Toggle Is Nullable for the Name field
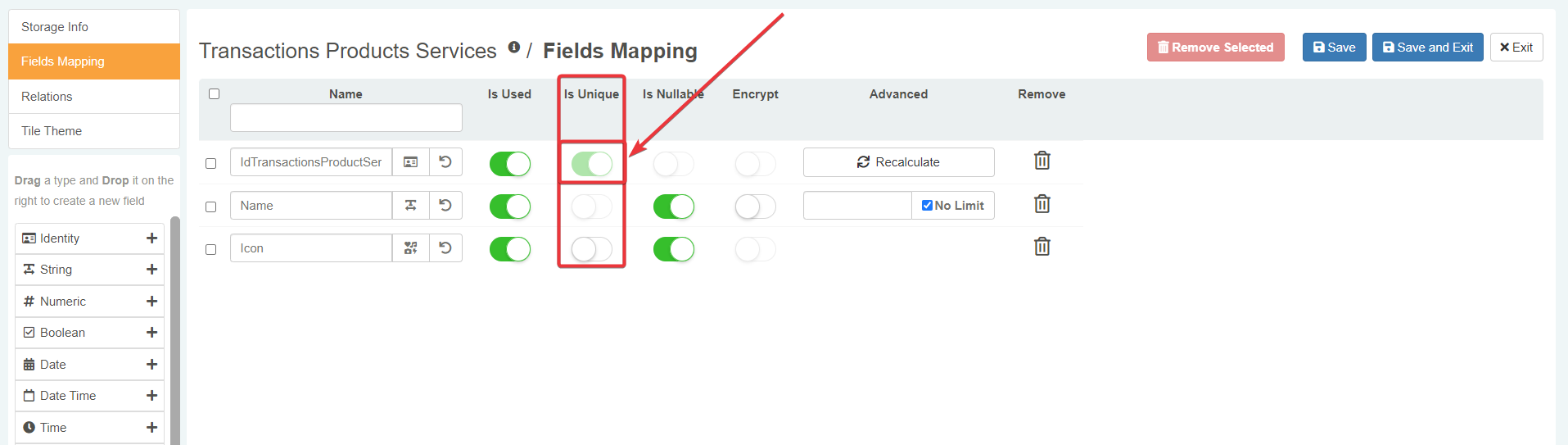This screenshot has width=1568, height=445. coord(673,207)
